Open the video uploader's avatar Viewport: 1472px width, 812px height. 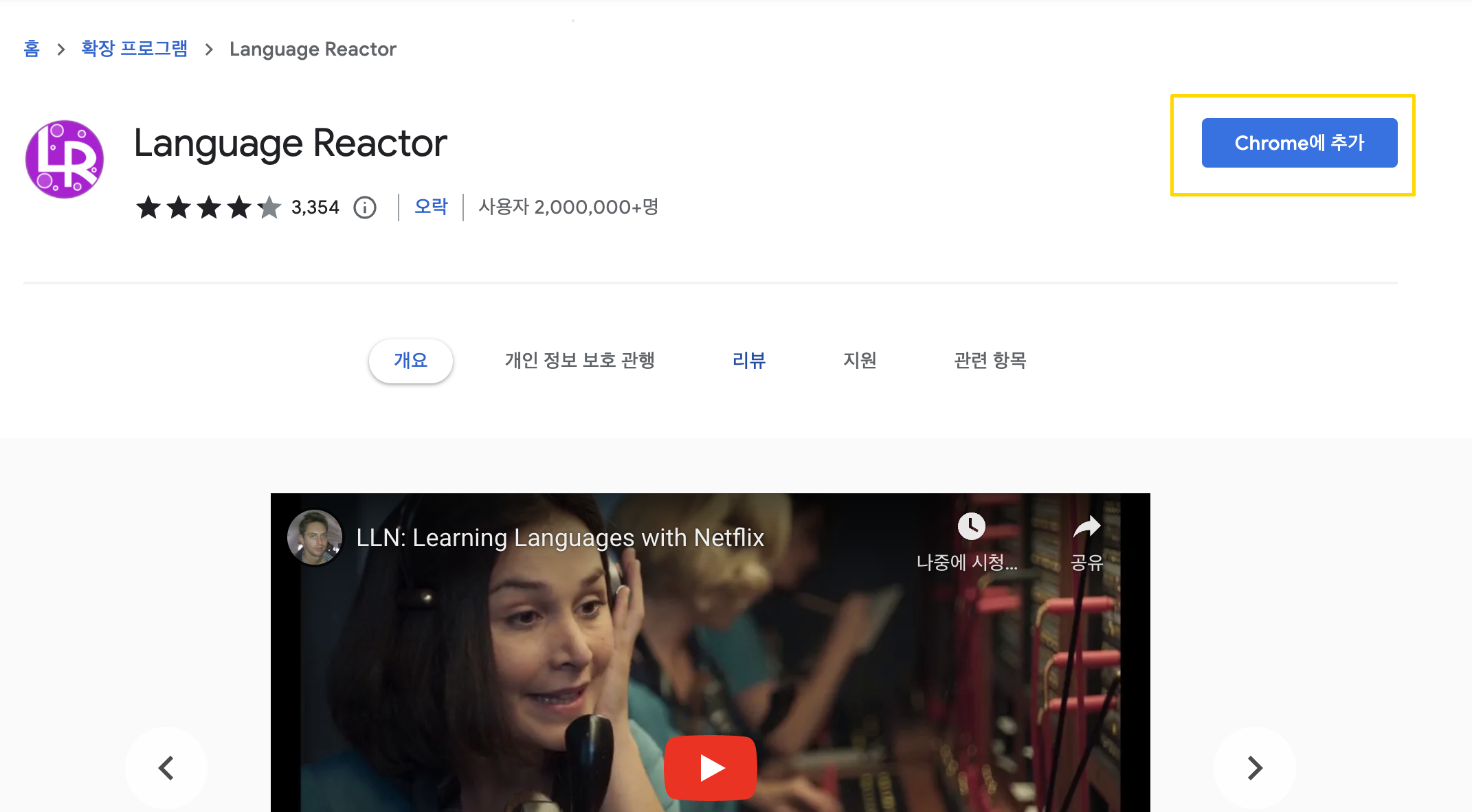315,537
